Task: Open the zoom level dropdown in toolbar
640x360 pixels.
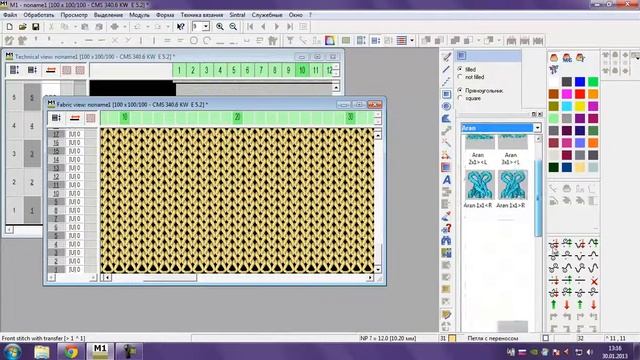Action: [206, 27]
